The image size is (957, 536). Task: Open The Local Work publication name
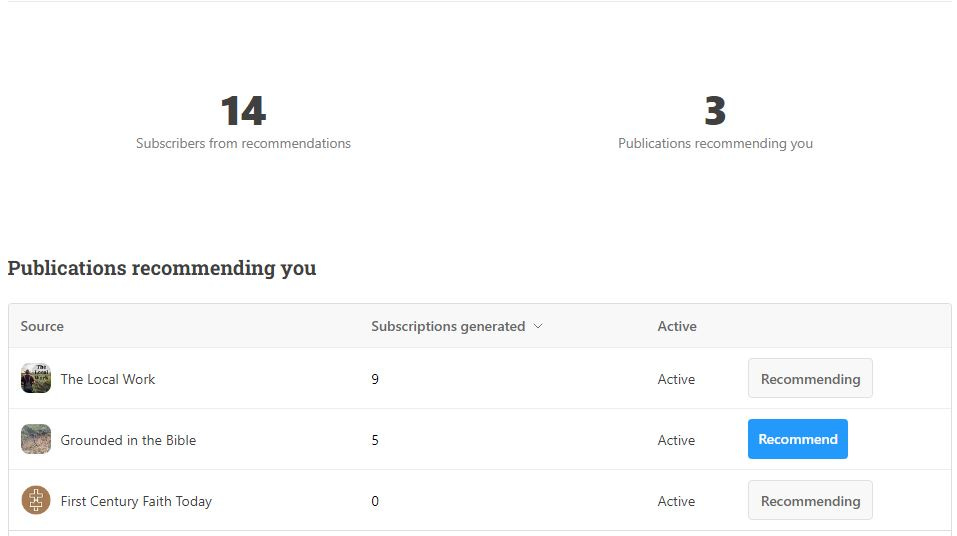tap(108, 379)
